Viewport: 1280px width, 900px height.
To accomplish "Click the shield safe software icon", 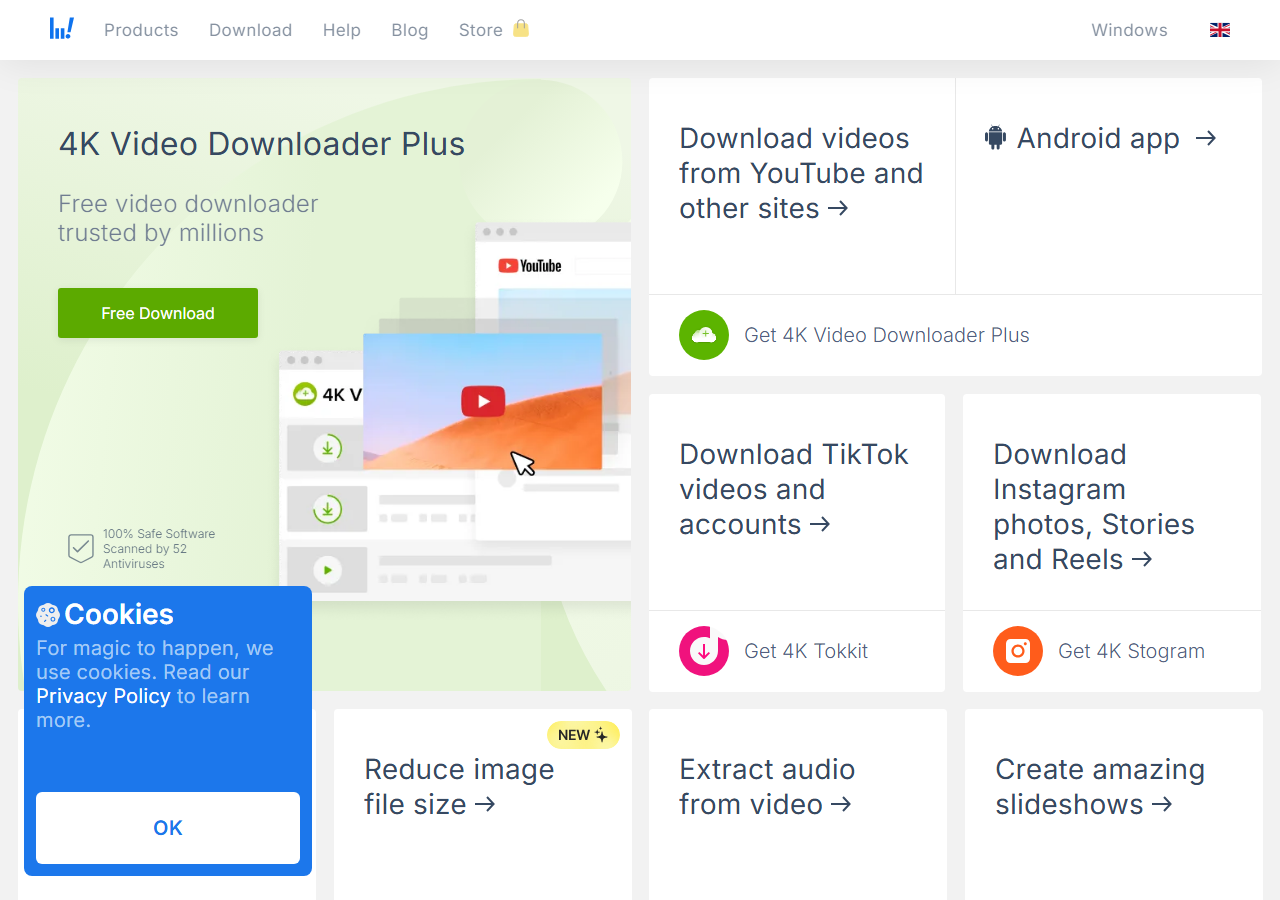I will pyautogui.click(x=80, y=548).
